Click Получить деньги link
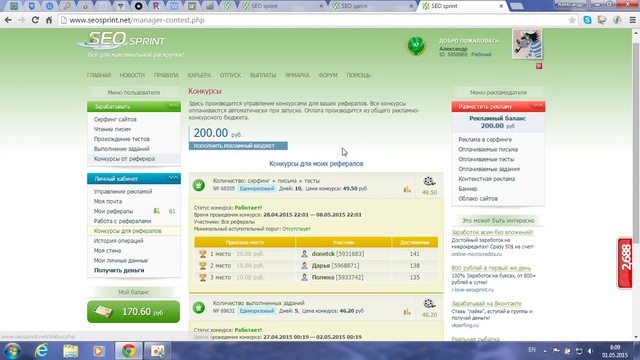The width and height of the screenshot is (640, 360). point(119,270)
